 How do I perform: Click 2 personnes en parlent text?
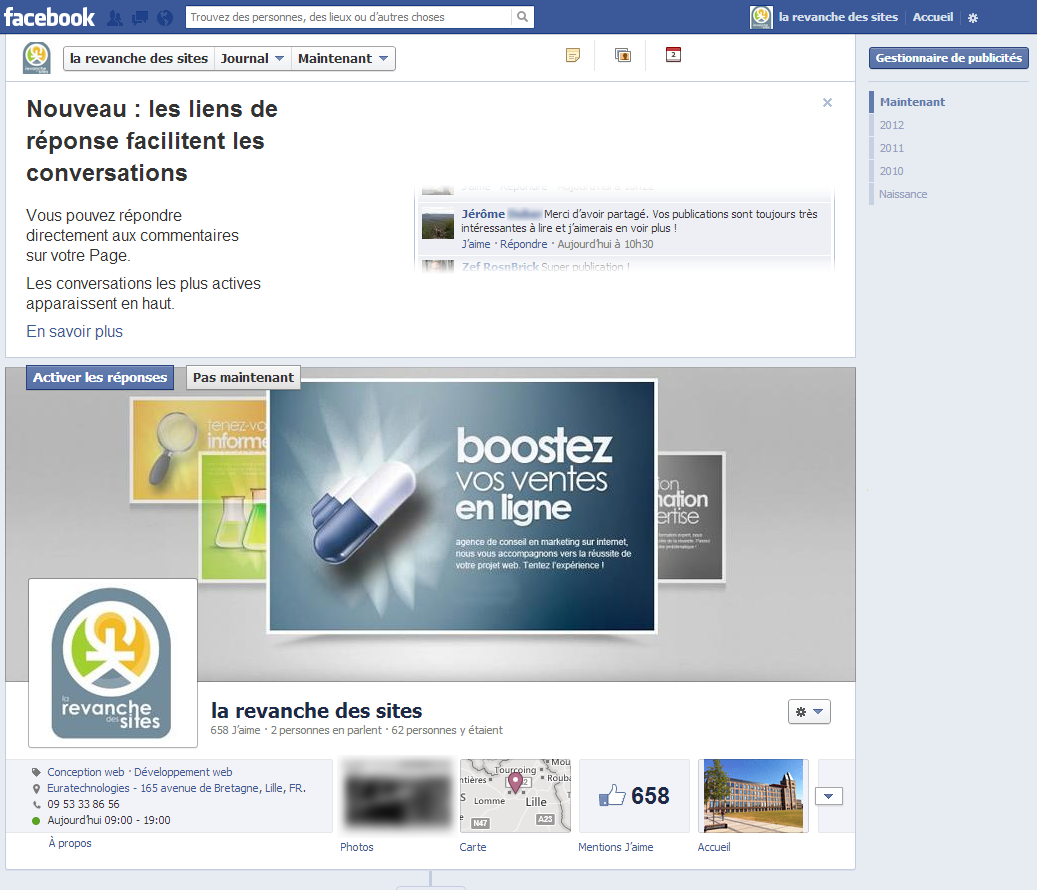tap(326, 730)
